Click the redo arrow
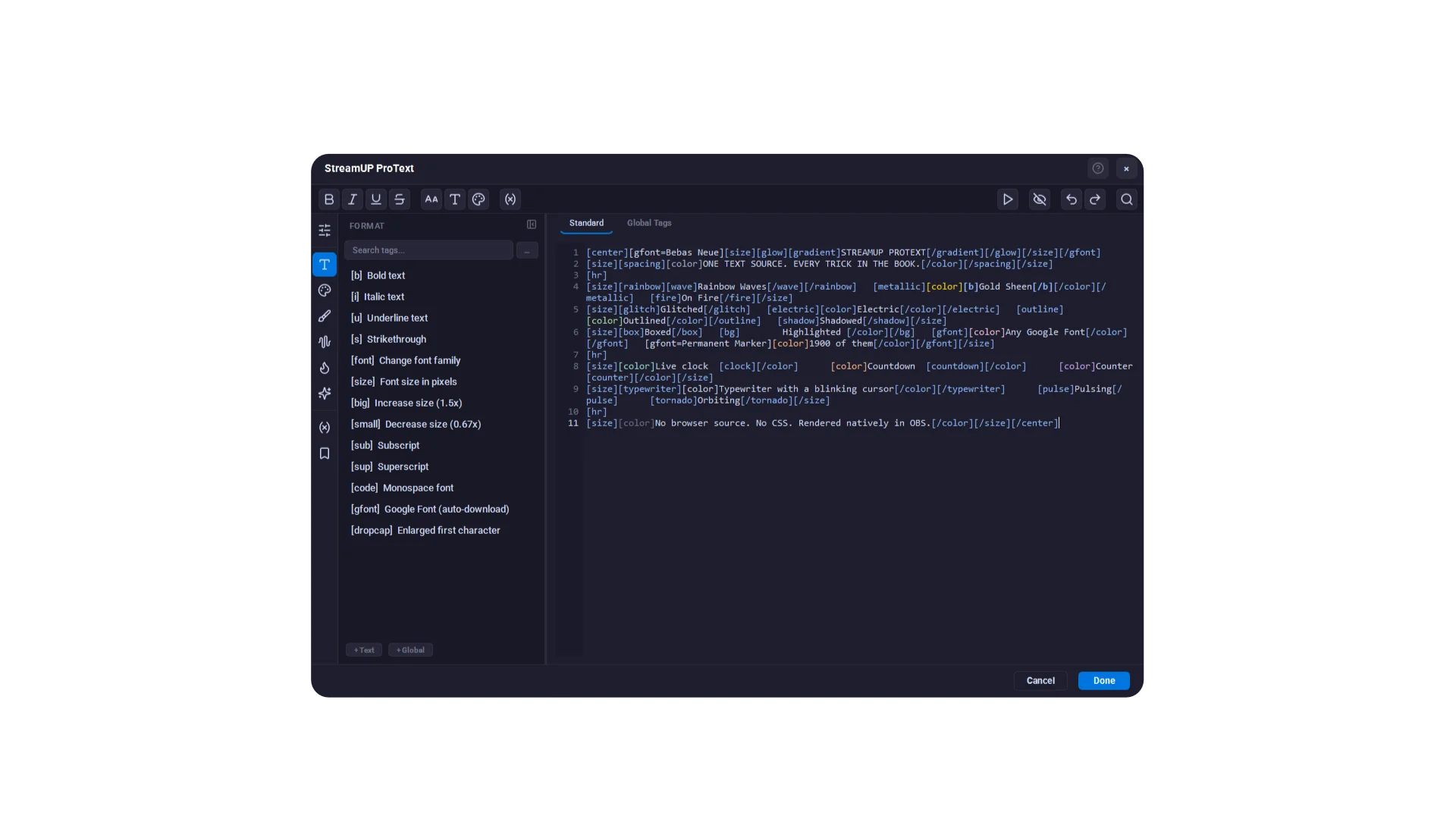This screenshot has width=1456, height=819. [1095, 199]
